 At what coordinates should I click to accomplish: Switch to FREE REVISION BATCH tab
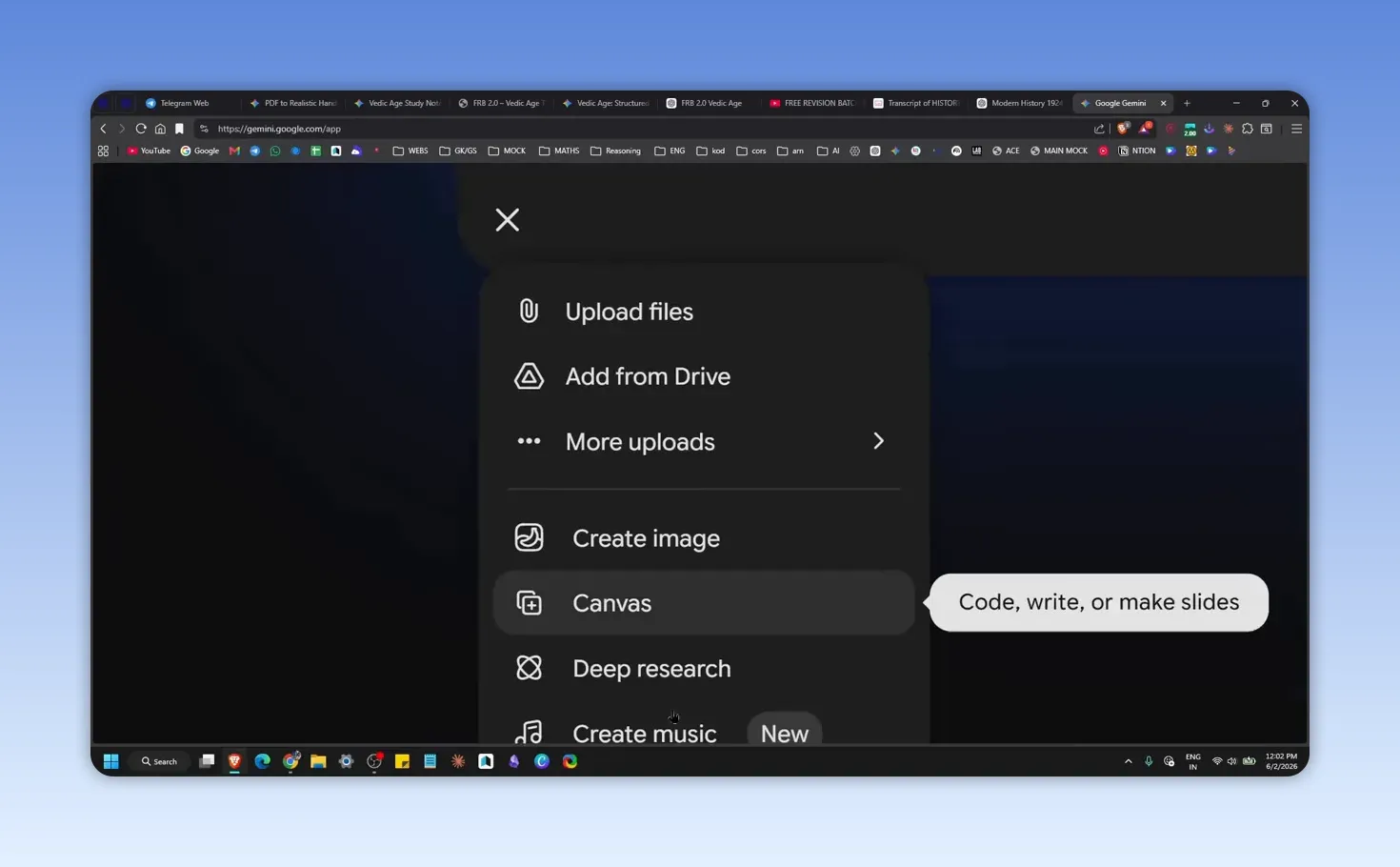[812, 103]
